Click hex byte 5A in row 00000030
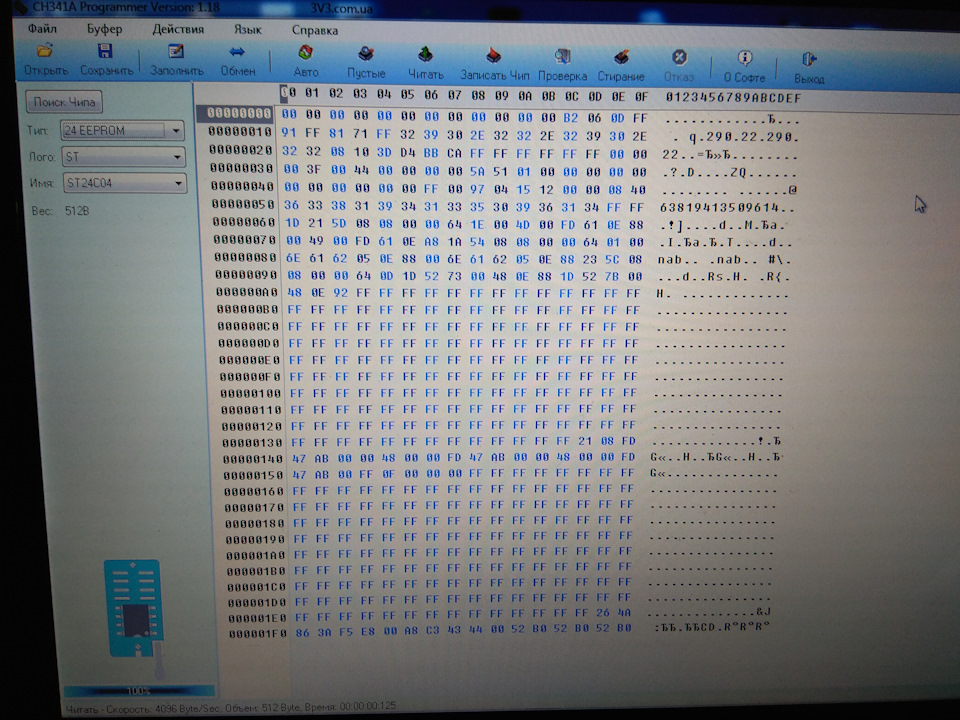The height and width of the screenshot is (720, 960). (x=478, y=172)
